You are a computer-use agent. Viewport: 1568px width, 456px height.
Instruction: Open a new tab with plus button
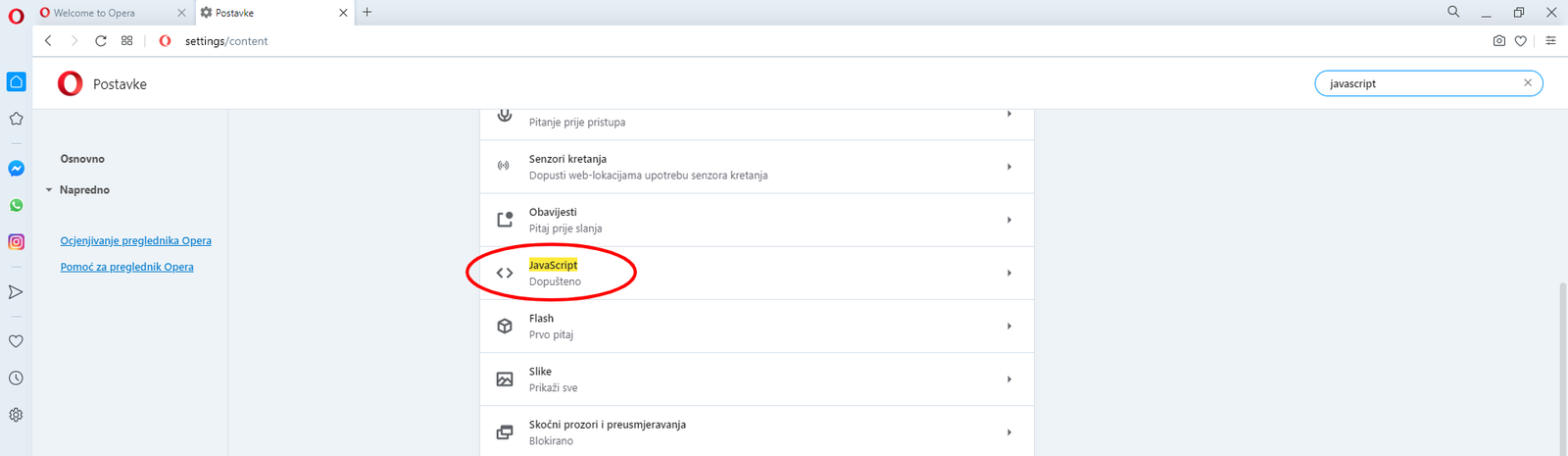367,13
